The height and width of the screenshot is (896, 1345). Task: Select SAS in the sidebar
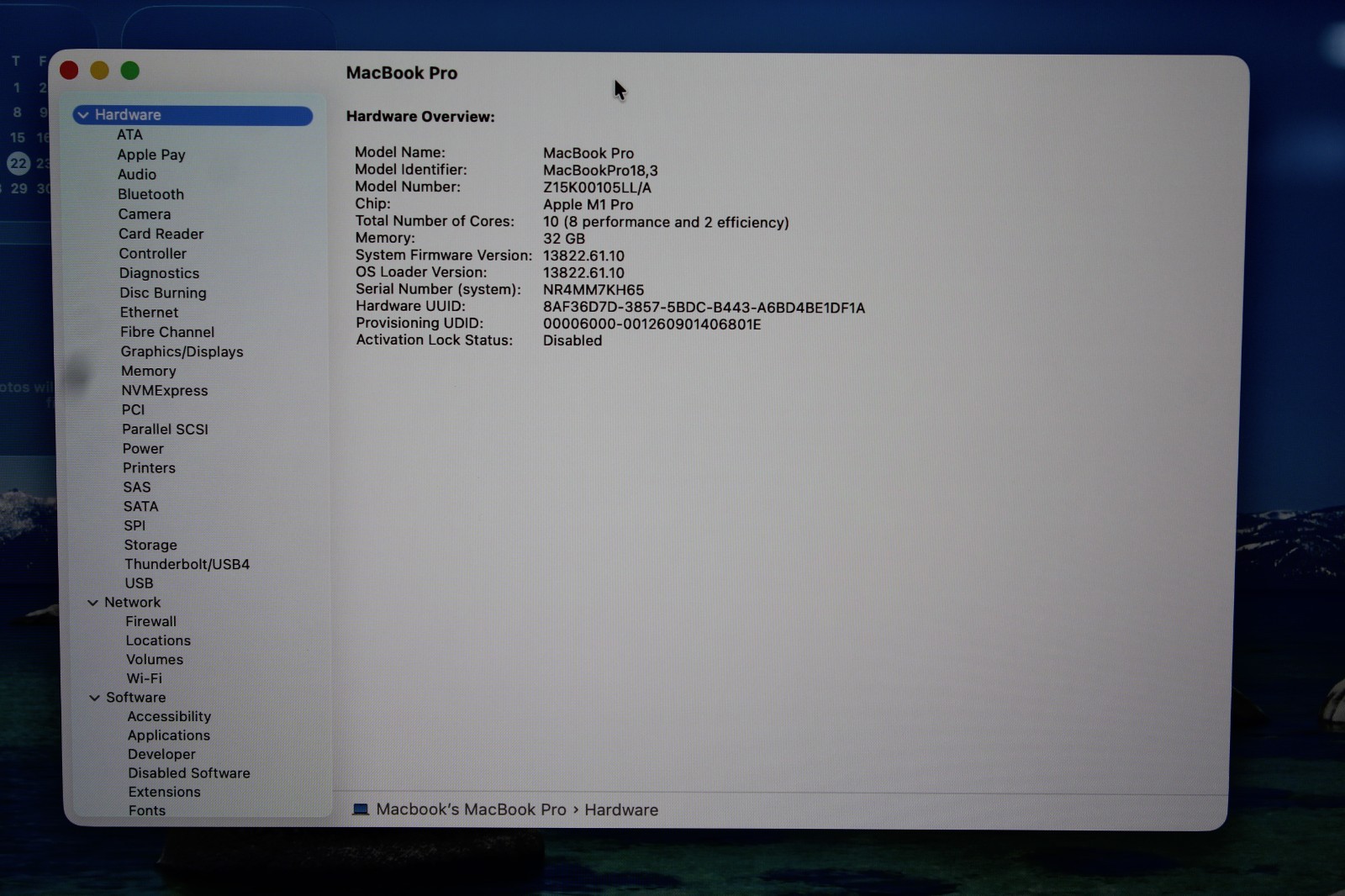tap(137, 487)
